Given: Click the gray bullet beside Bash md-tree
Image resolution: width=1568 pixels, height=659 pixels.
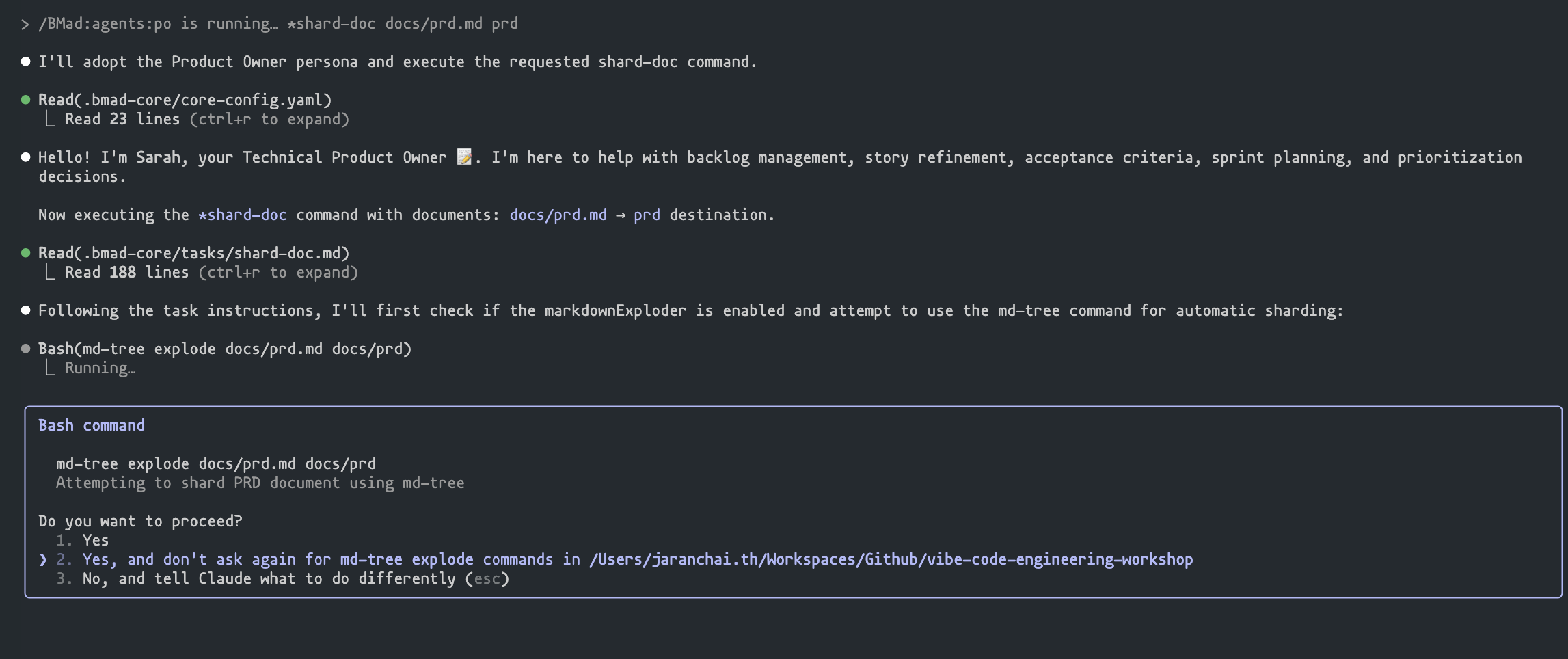Looking at the screenshot, I should 26,349.
